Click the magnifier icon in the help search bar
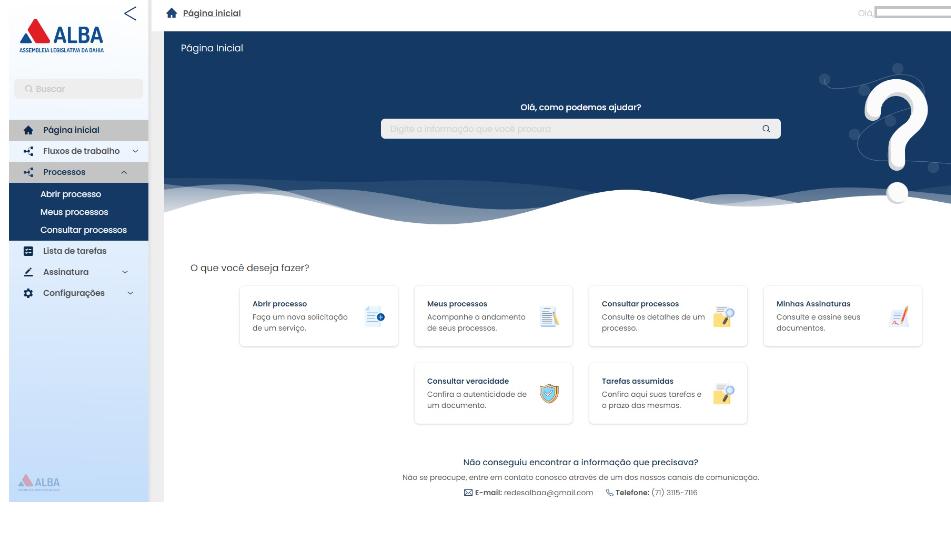This screenshot has width=951, height=535. 766,129
